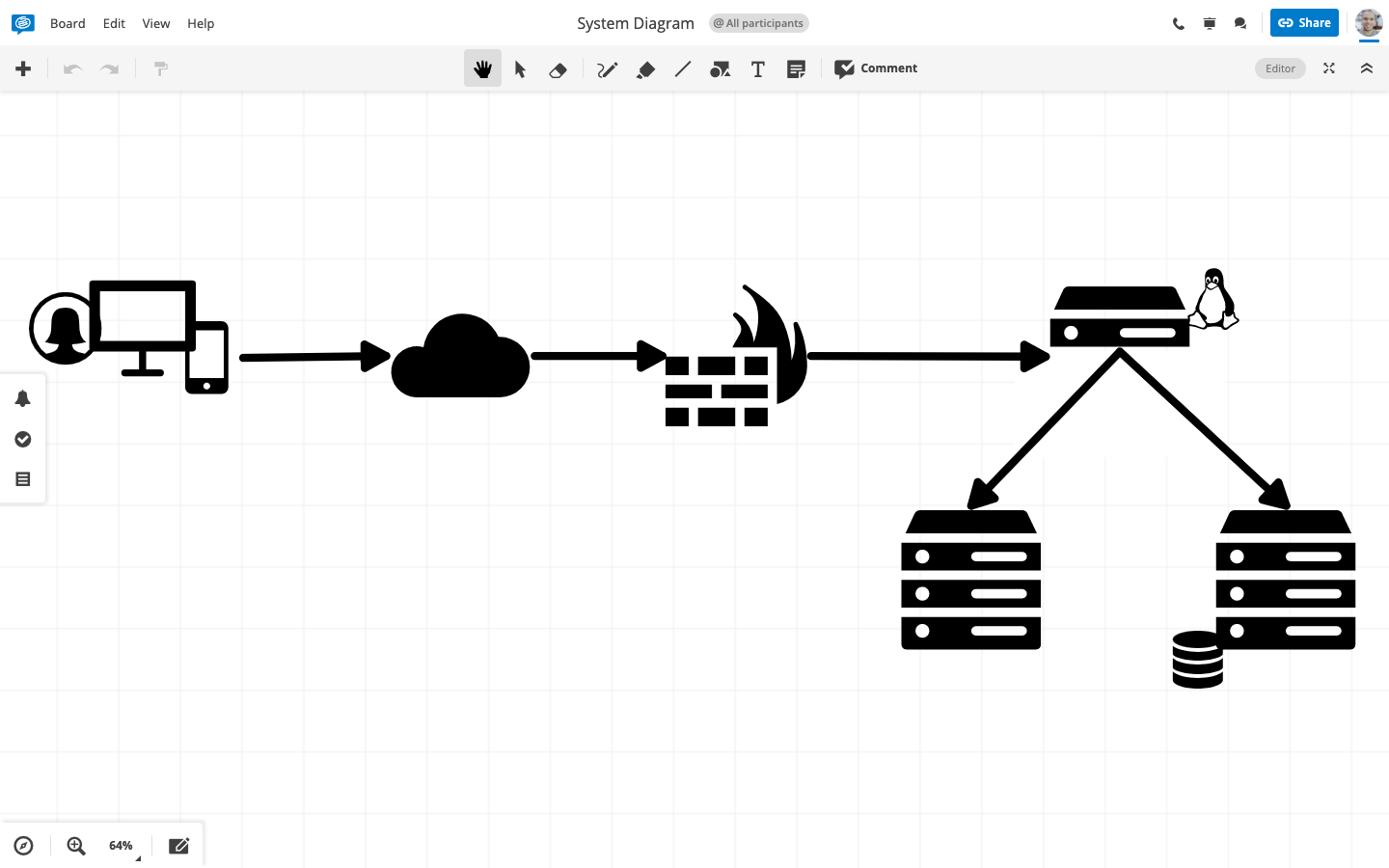Select the bottom-right server stack

pos(1286,580)
